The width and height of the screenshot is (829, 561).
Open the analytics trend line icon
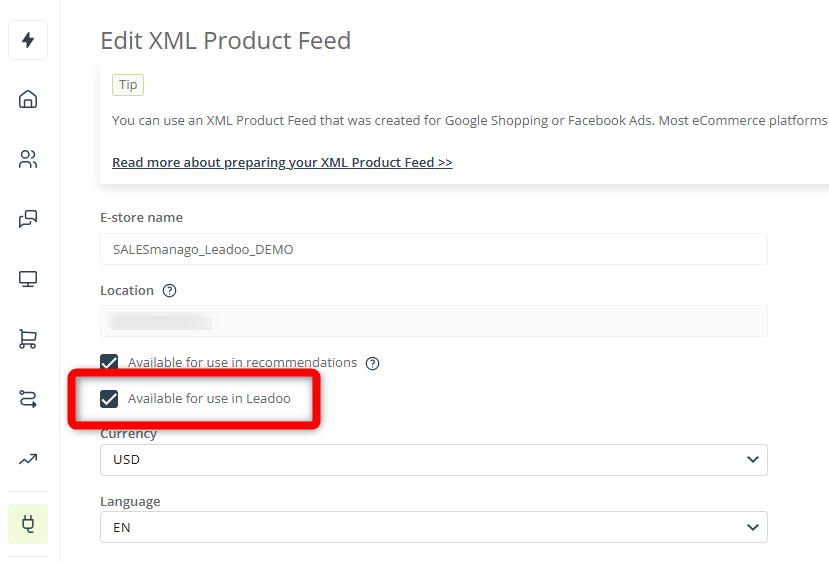tap(28, 459)
